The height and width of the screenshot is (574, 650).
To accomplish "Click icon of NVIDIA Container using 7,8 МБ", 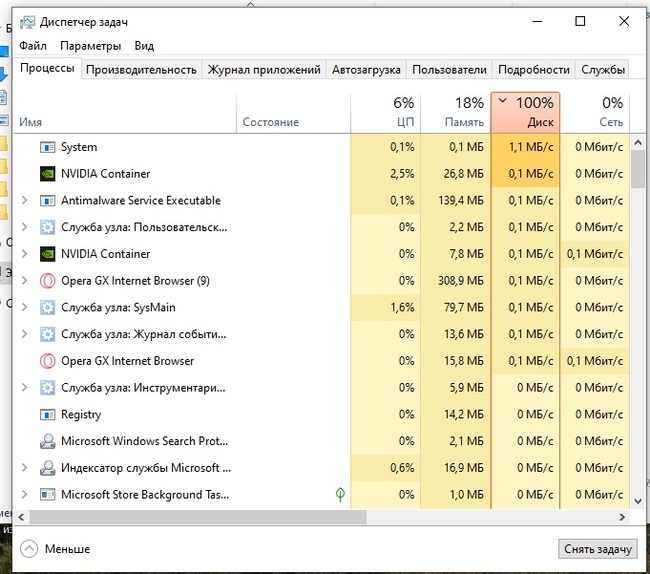I will [x=47, y=254].
